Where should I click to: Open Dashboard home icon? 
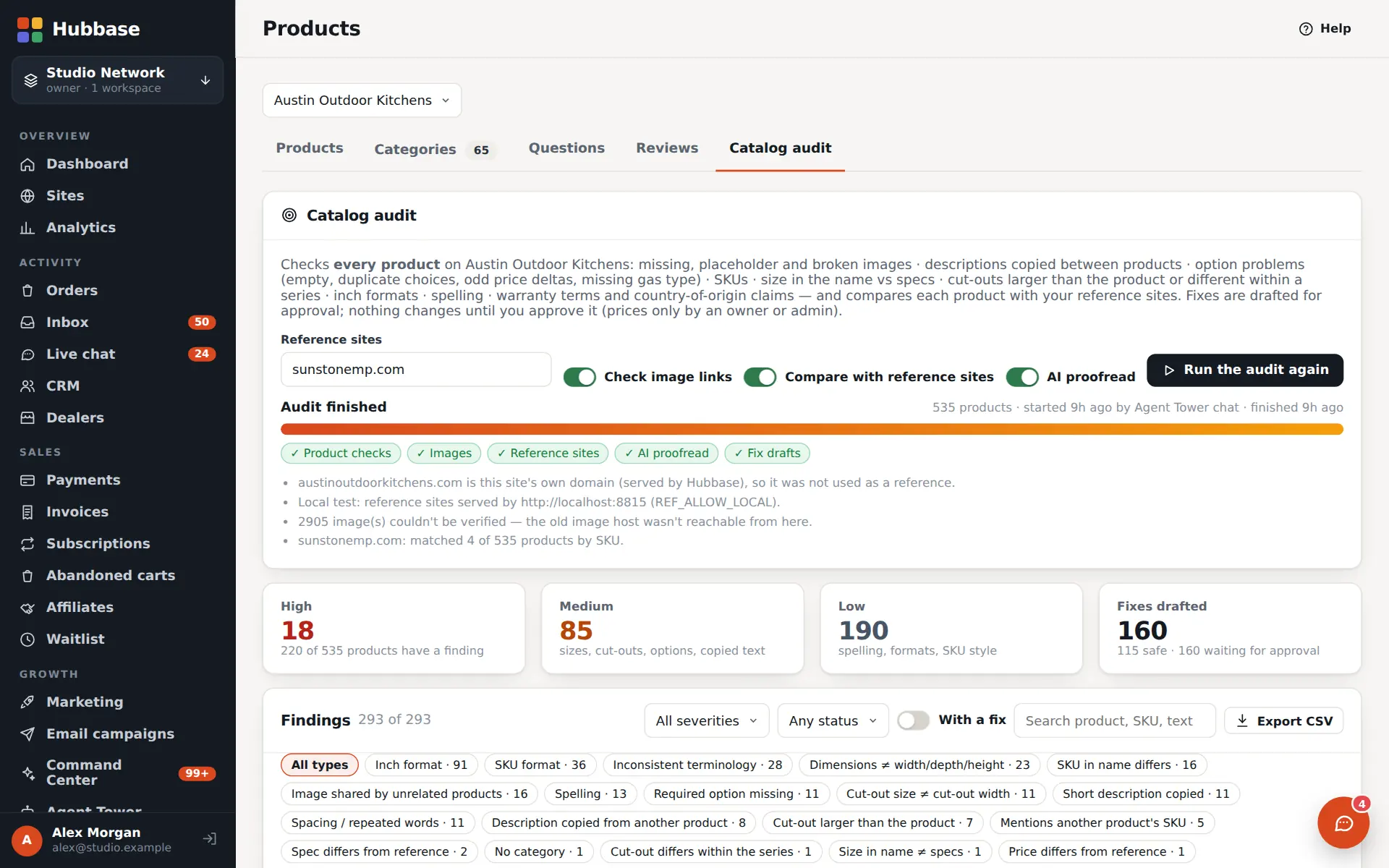[27, 164]
